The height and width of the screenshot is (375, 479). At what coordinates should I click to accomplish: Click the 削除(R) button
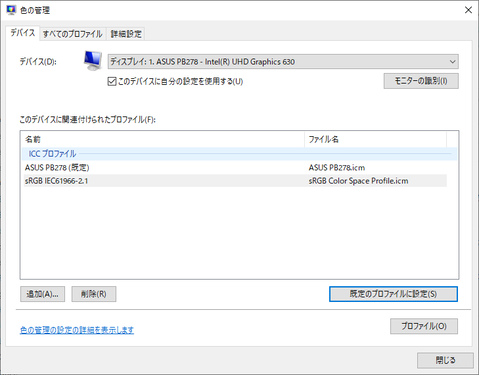[x=94, y=294]
